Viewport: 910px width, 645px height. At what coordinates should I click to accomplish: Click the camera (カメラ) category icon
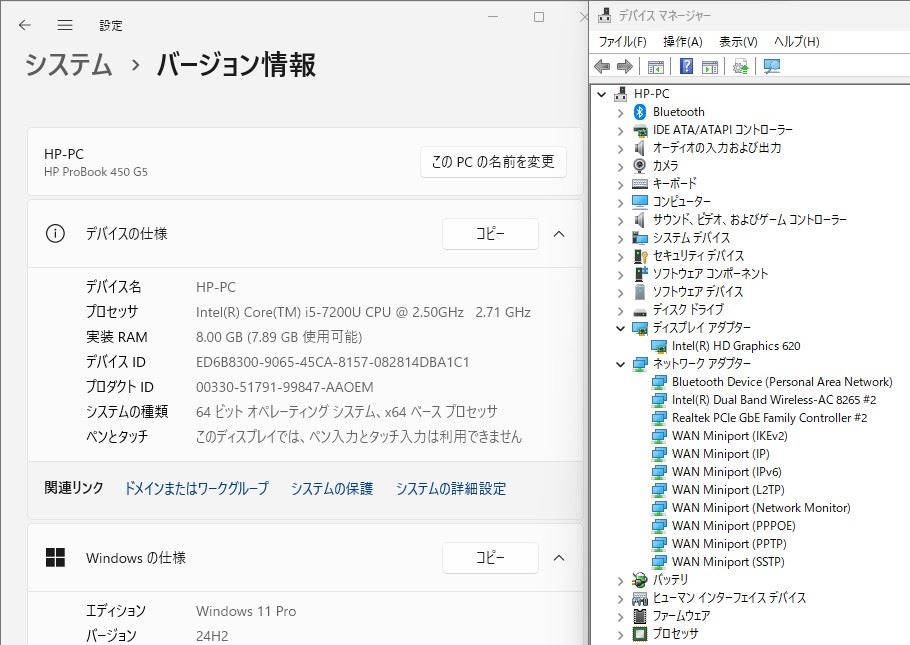(640, 165)
